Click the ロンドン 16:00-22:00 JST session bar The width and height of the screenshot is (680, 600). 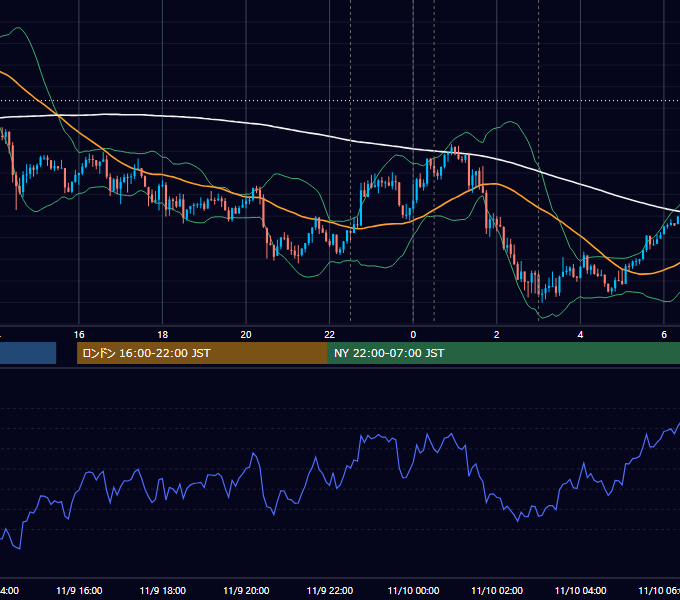coord(202,353)
